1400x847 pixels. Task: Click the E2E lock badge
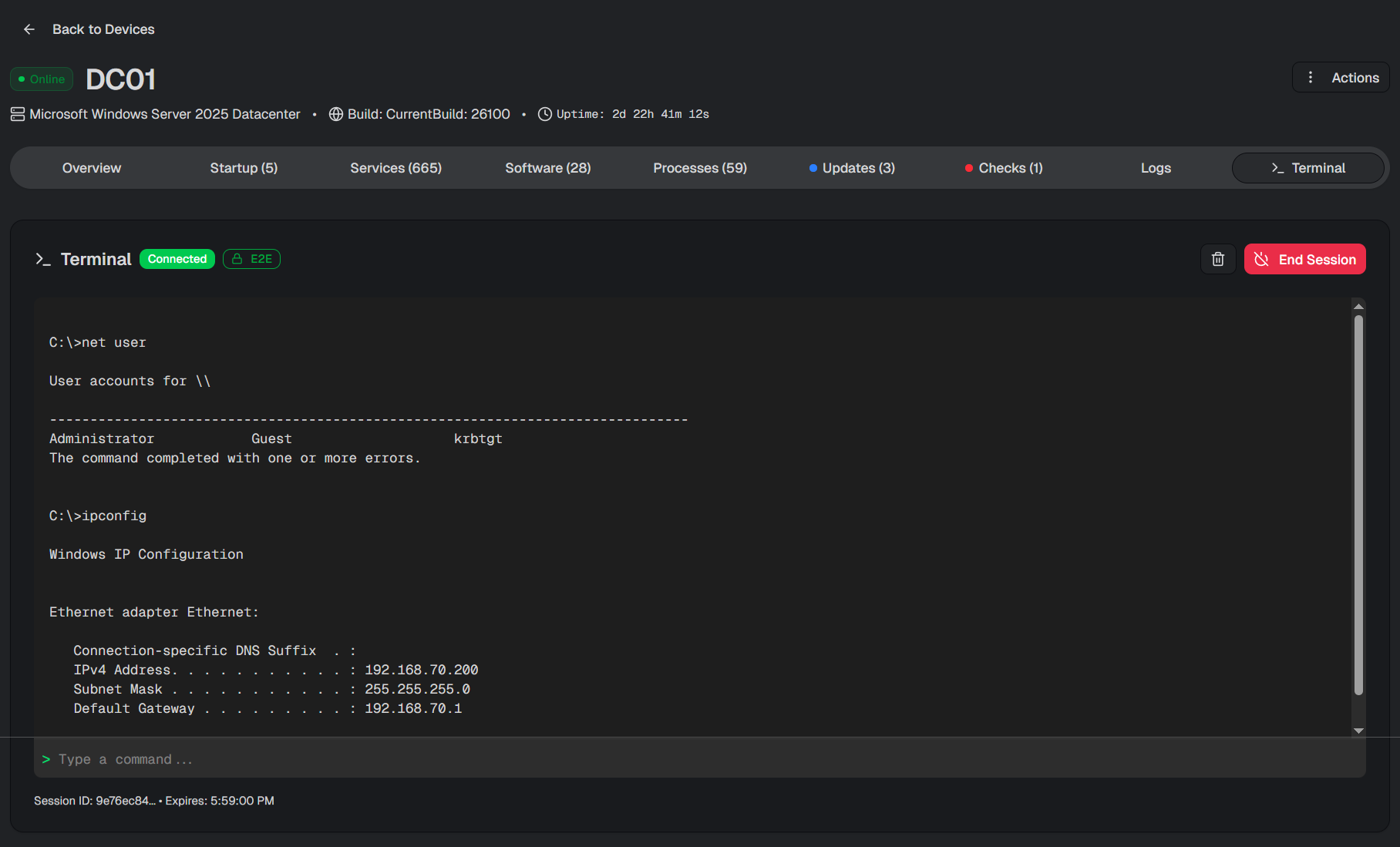click(251, 259)
